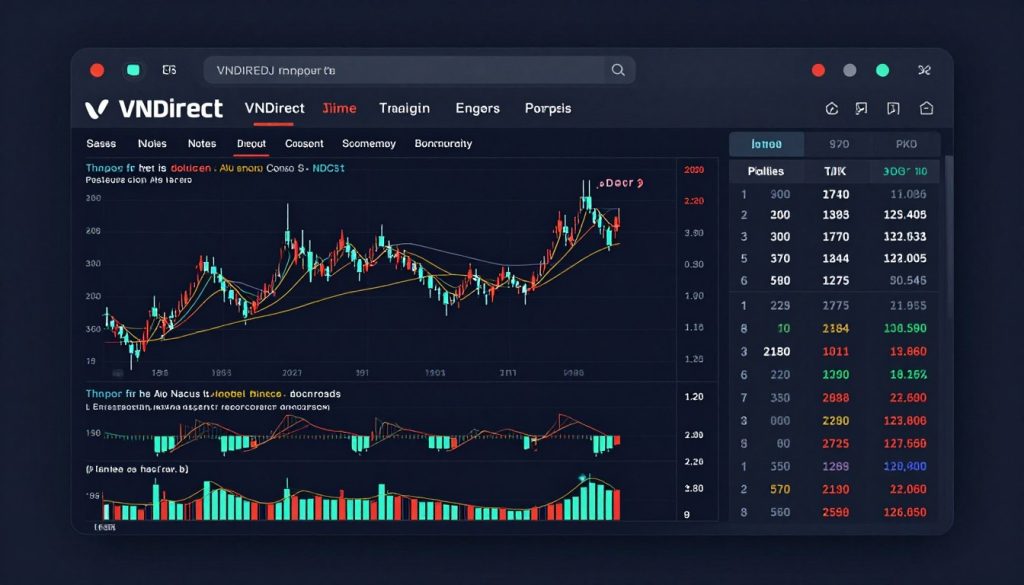Switch to the Diput tab
The height and width of the screenshot is (585, 1024).
pos(251,143)
